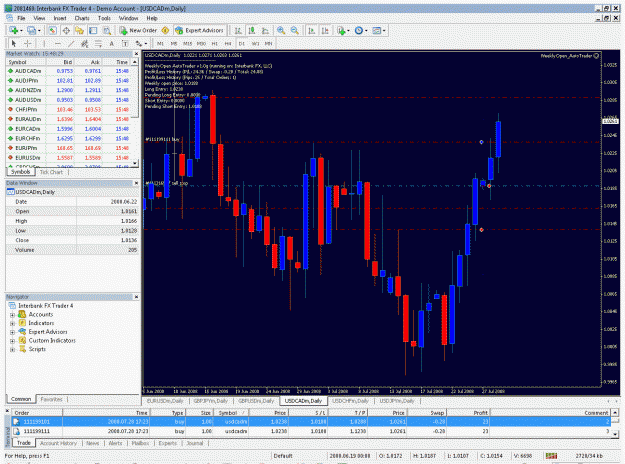The height and width of the screenshot is (464, 625).
Task: Select the Crosshair drawing tool
Action: [28, 43]
